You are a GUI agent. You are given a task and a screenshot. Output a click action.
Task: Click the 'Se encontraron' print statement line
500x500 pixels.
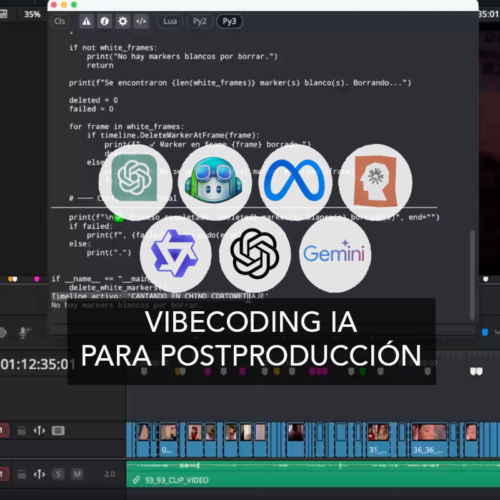(x=240, y=83)
